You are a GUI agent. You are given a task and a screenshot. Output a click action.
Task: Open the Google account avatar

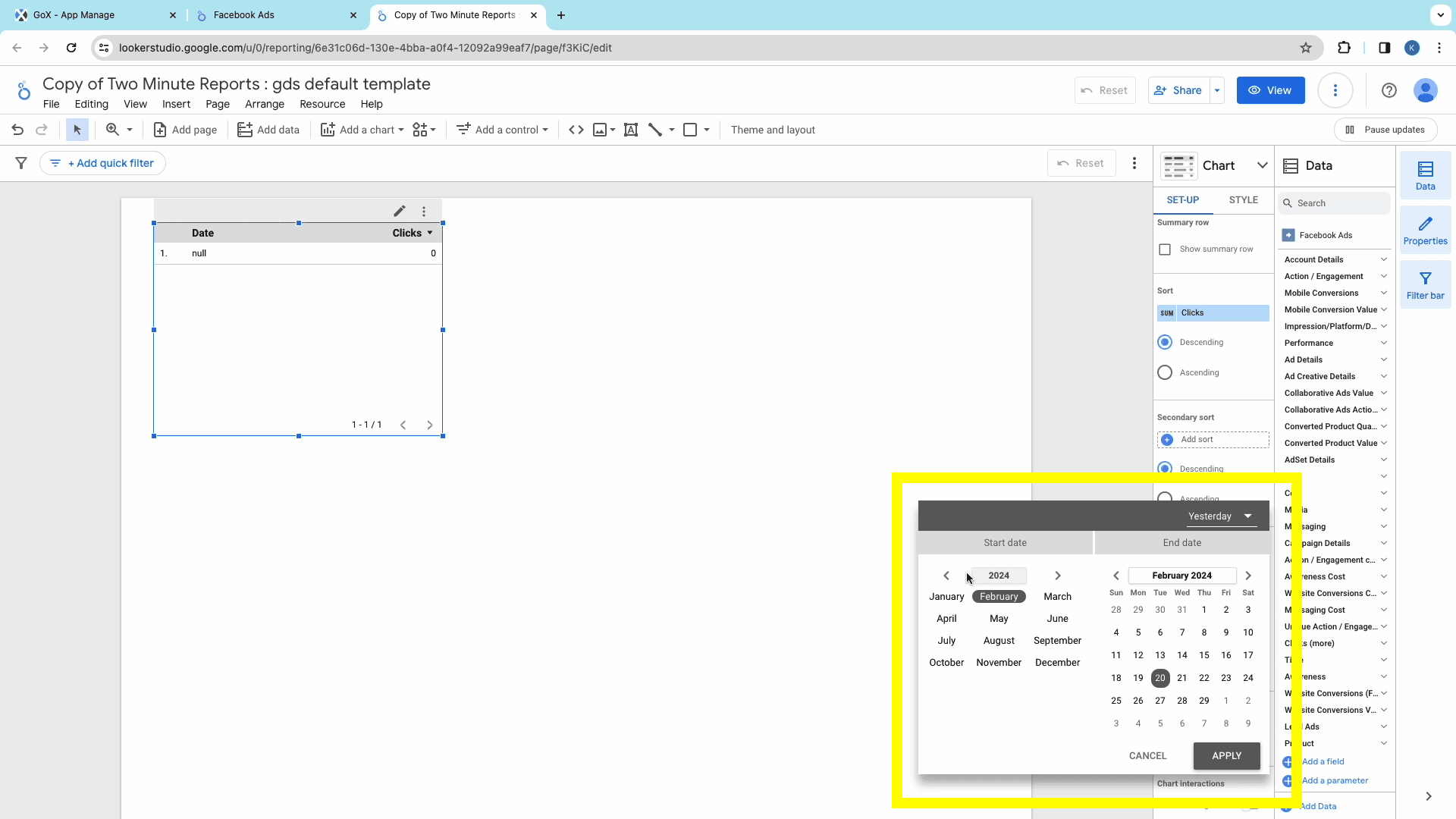click(x=1426, y=90)
